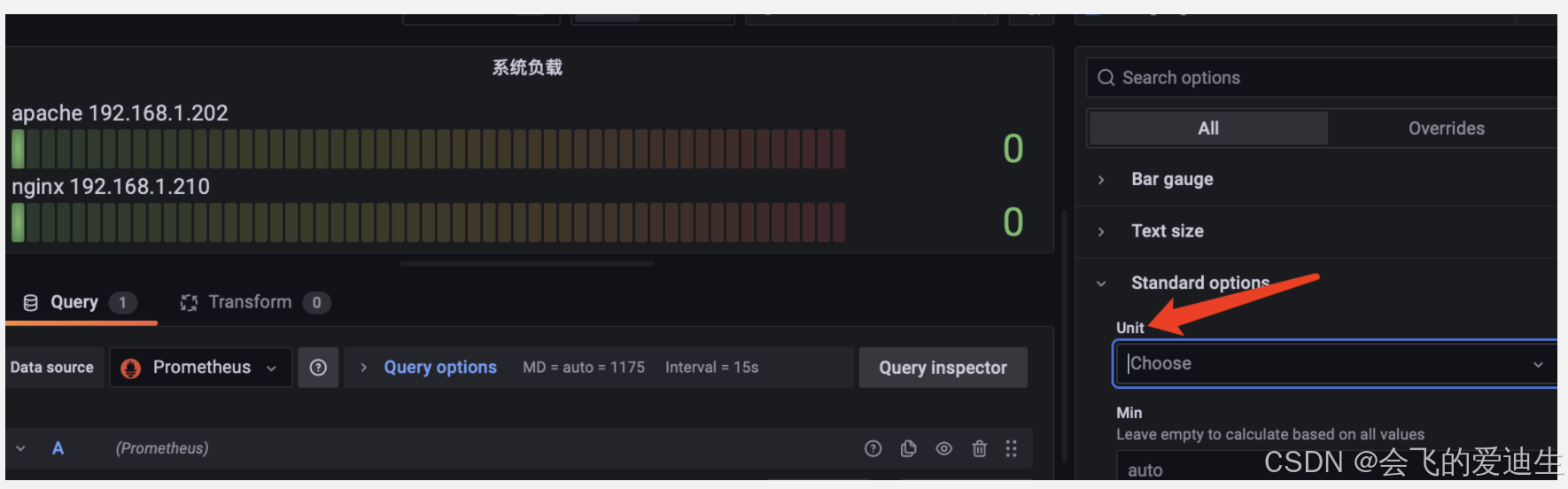Open the Query inspector
The image size is (1568, 489).
[943, 368]
